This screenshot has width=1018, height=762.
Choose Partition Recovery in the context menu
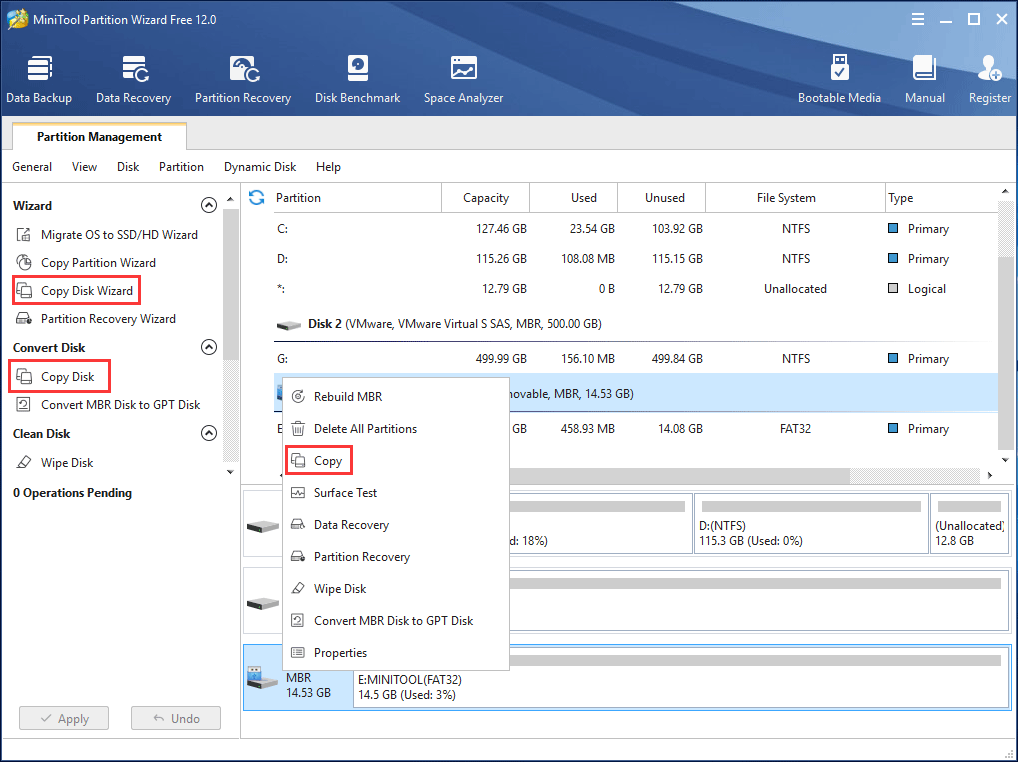pos(396,556)
